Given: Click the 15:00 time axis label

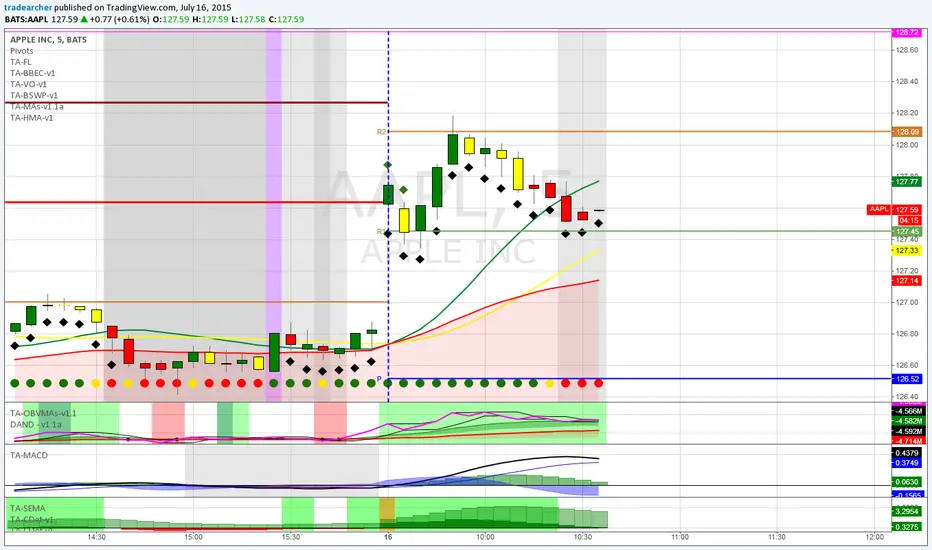Looking at the screenshot, I should 193,537.
